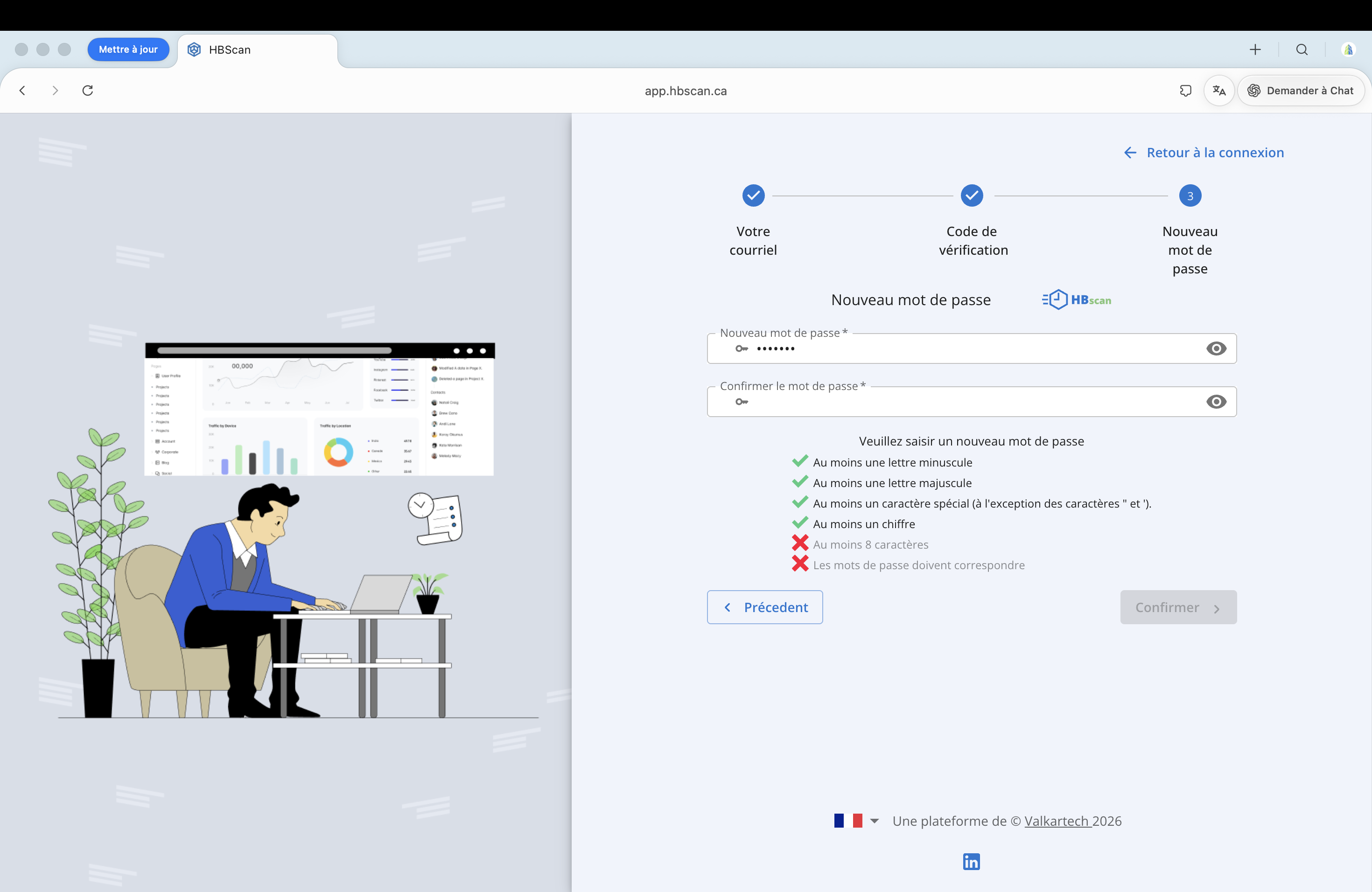
Task: Show password in Confirmer le mot de passe field
Action: coord(1216,402)
